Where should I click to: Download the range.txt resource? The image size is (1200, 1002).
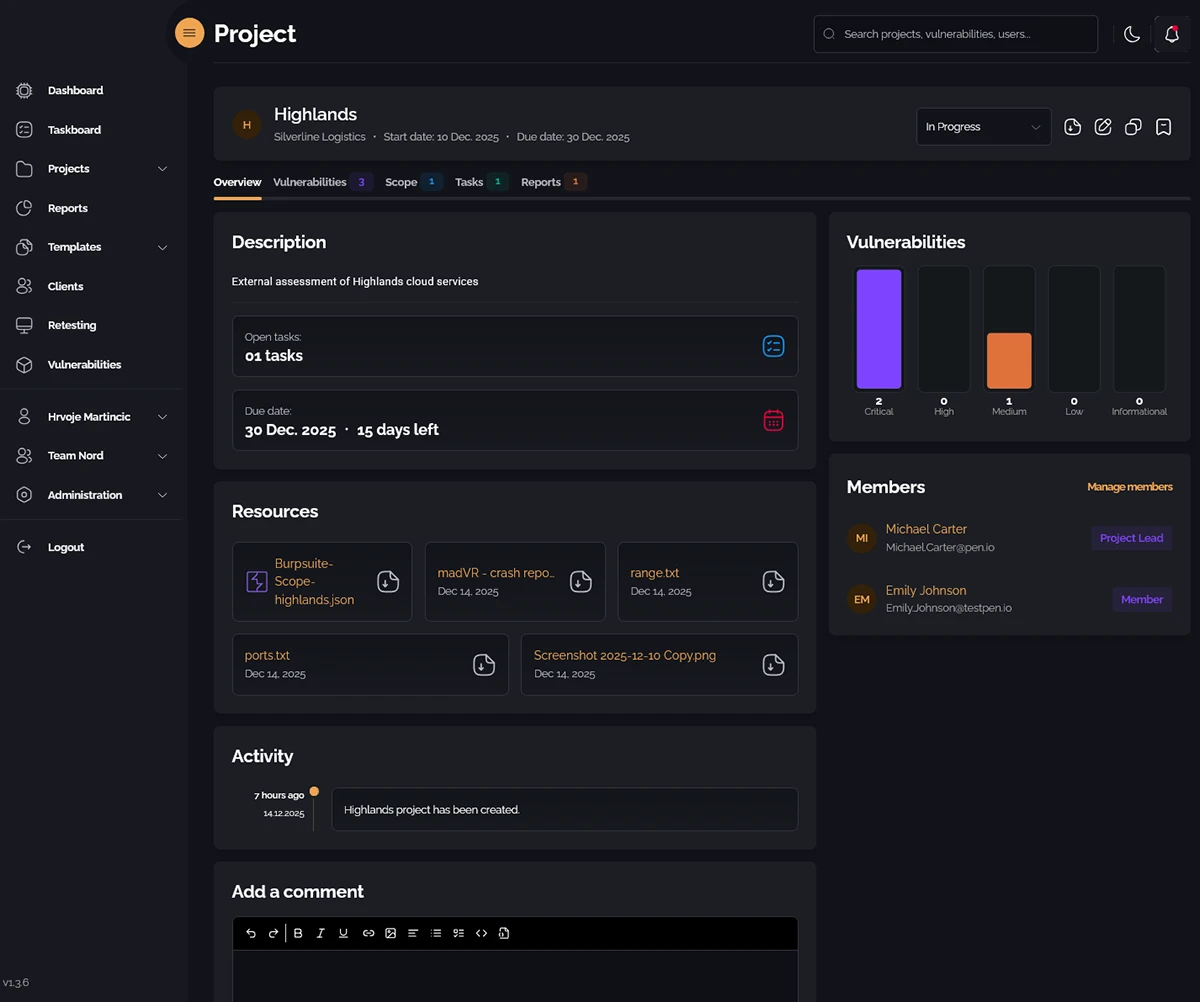point(773,581)
